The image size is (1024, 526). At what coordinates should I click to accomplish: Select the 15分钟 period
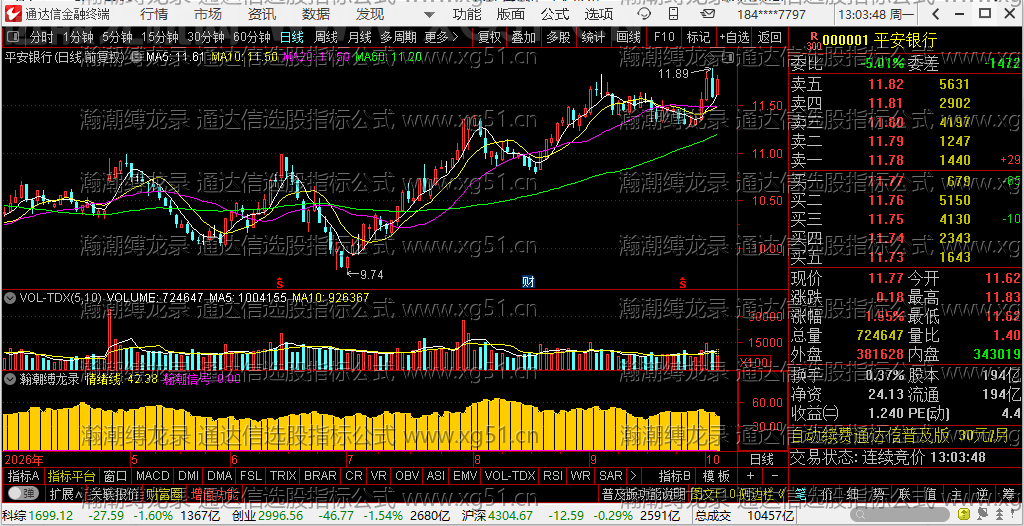point(160,37)
